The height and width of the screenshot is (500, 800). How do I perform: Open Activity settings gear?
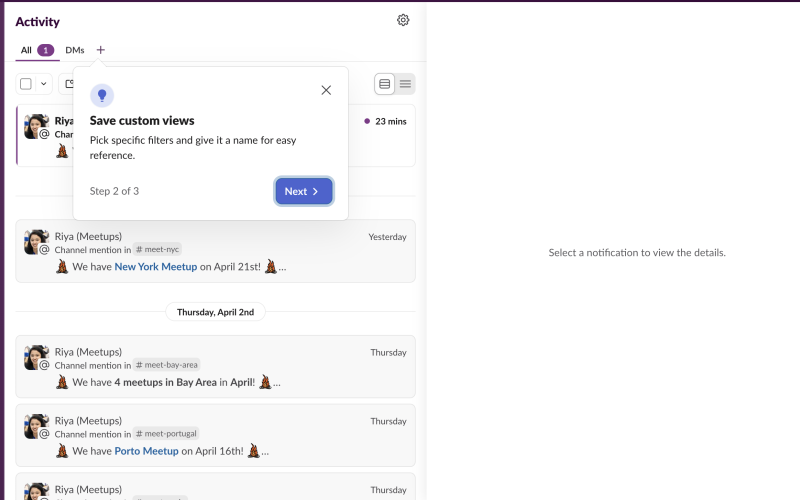click(403, 20)
